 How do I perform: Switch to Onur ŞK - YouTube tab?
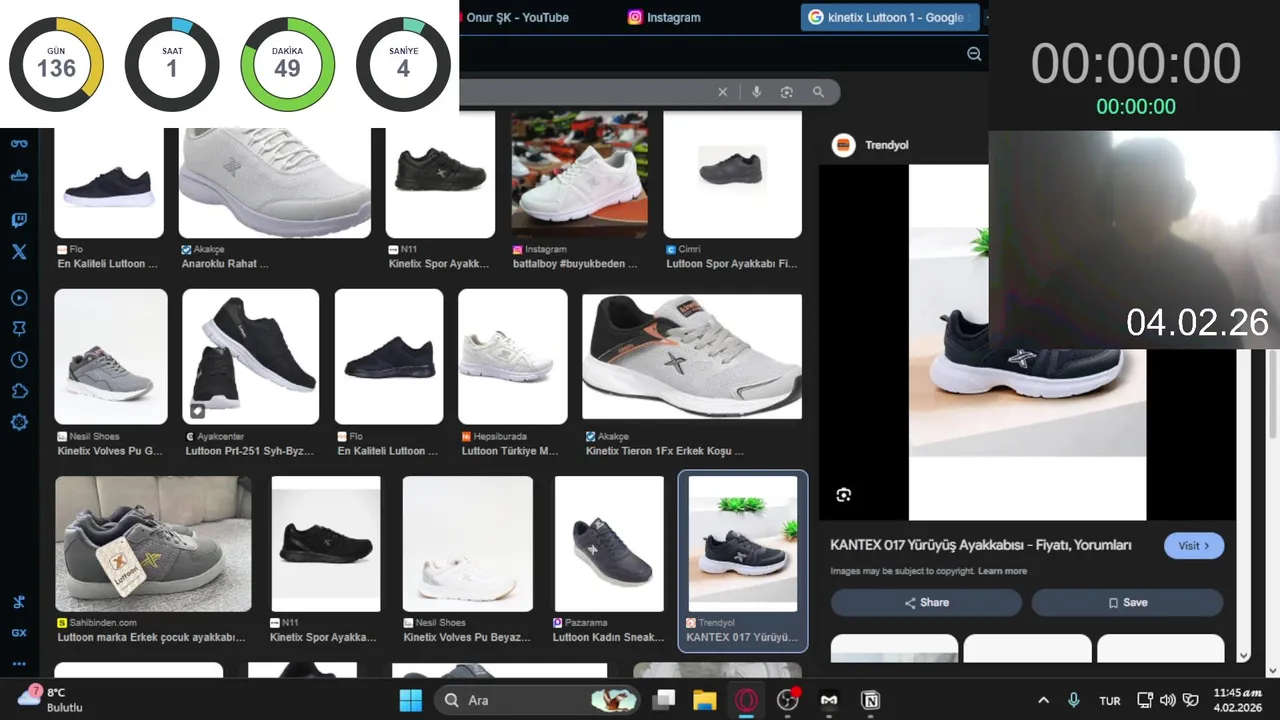(517, 17)
